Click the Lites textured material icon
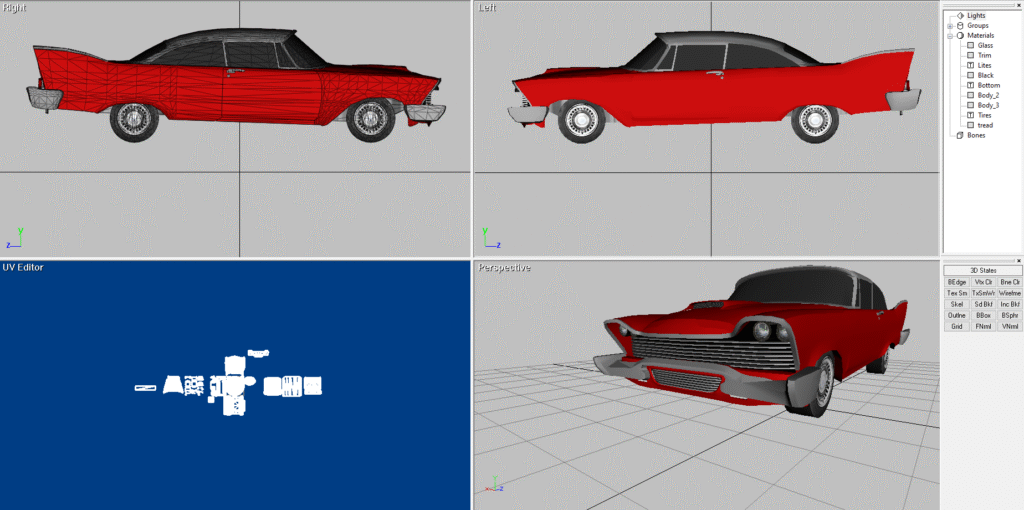The height and width of the screenshot is (510, 1024). 970,65
